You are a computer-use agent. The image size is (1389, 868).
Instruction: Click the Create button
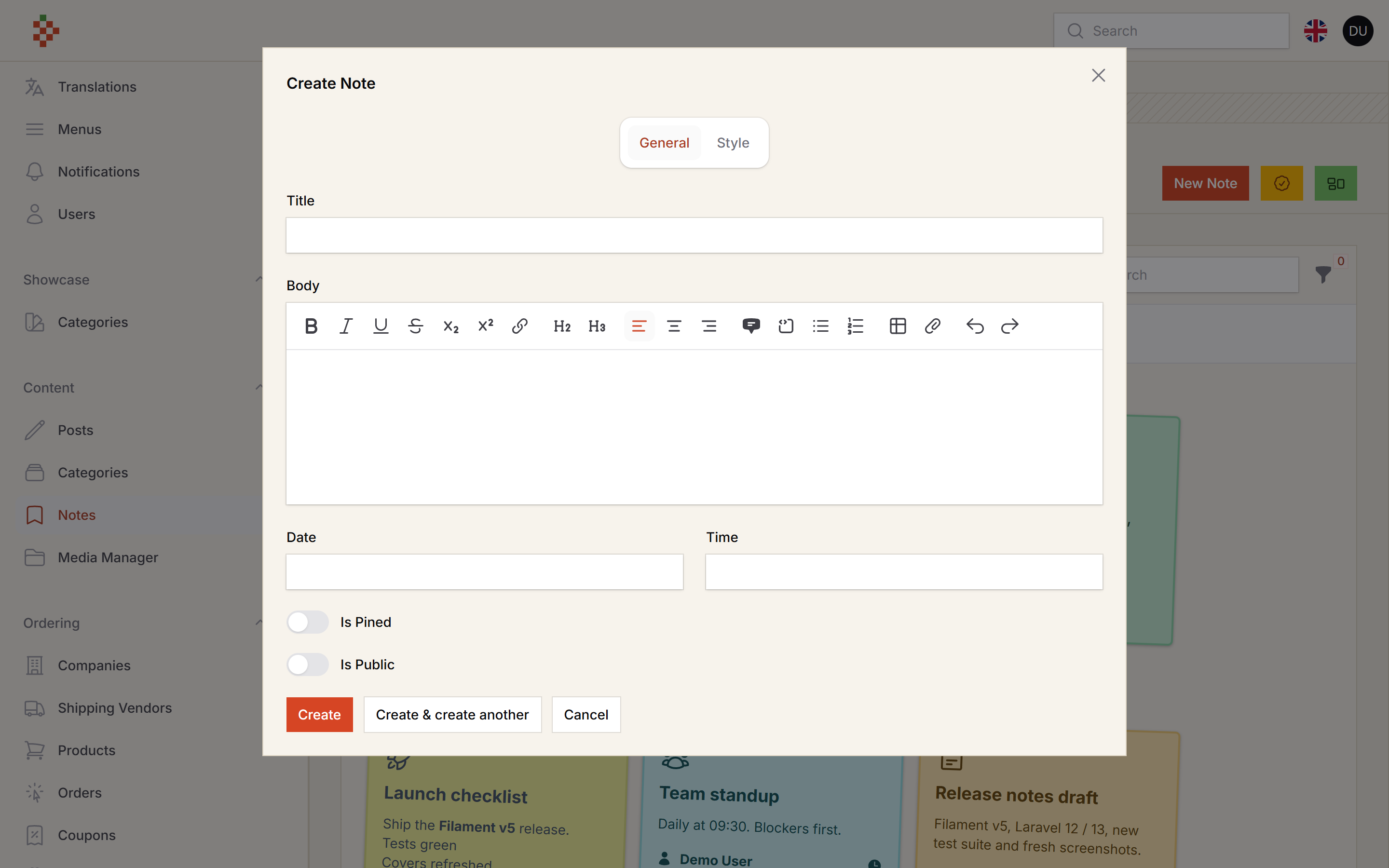(x=319, y=715)
